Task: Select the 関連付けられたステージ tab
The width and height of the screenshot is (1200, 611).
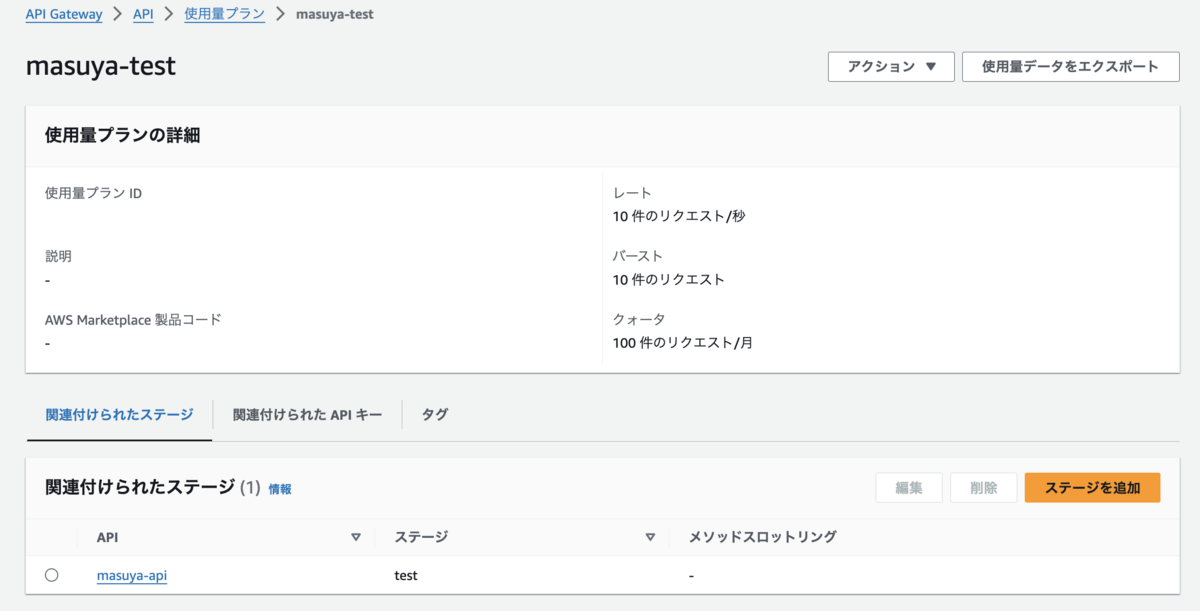Action: (119, 414)
